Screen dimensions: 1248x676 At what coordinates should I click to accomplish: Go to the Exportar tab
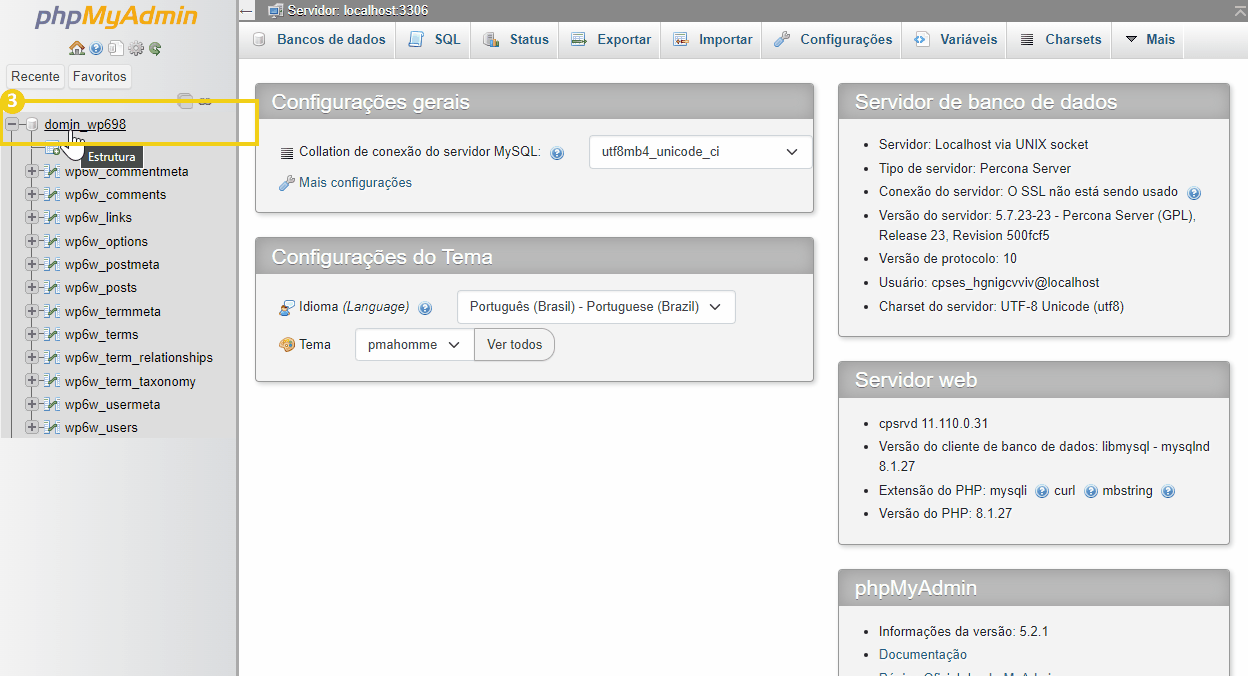click(x=611, y=40)
